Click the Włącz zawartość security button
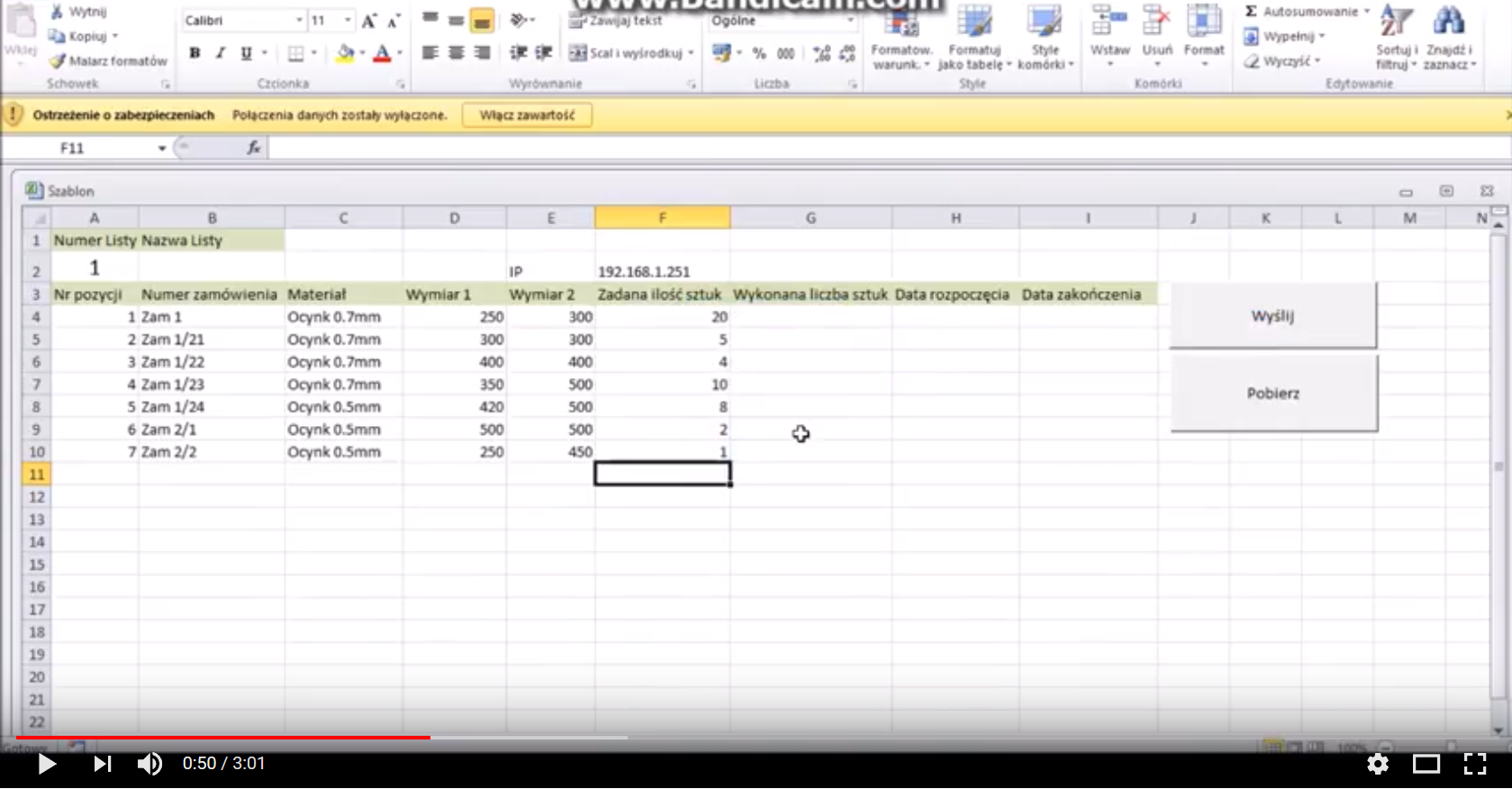 coord(527,115)
